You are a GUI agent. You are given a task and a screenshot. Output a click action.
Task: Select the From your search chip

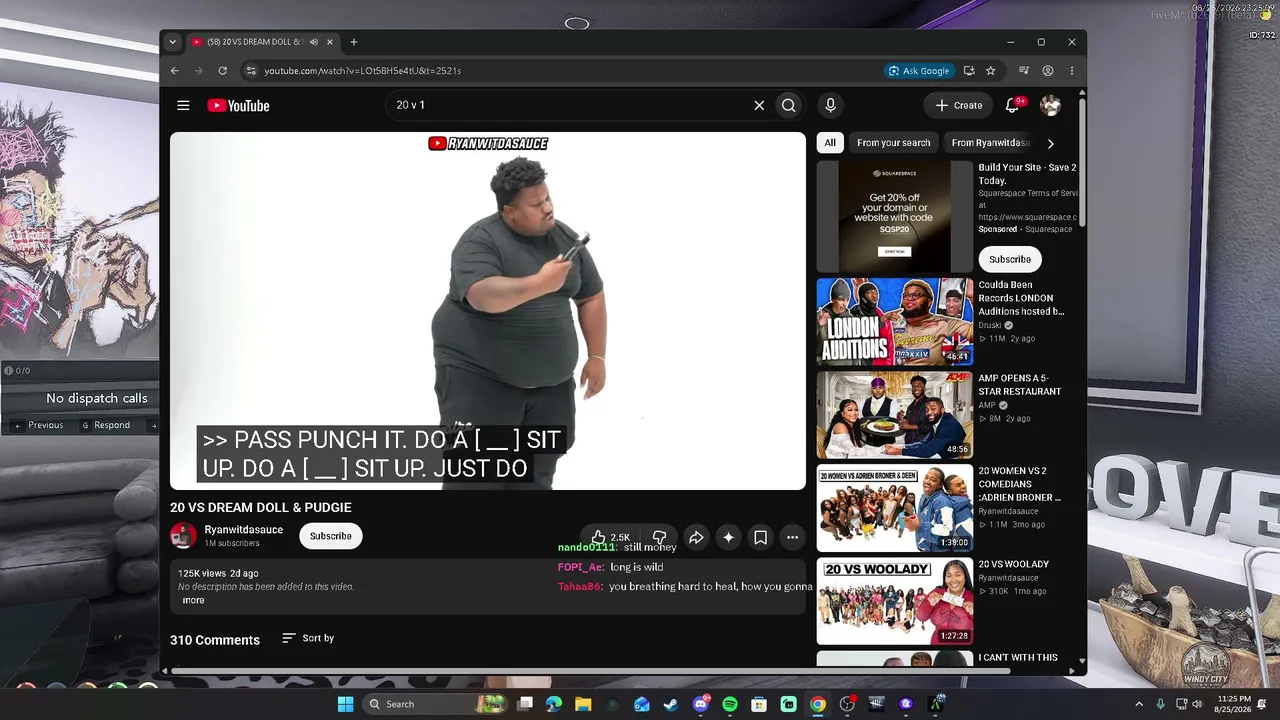click(893, 143)
